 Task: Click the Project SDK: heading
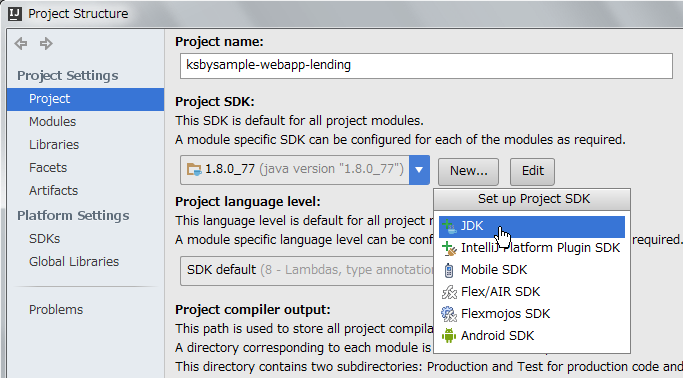click(215, 102)
